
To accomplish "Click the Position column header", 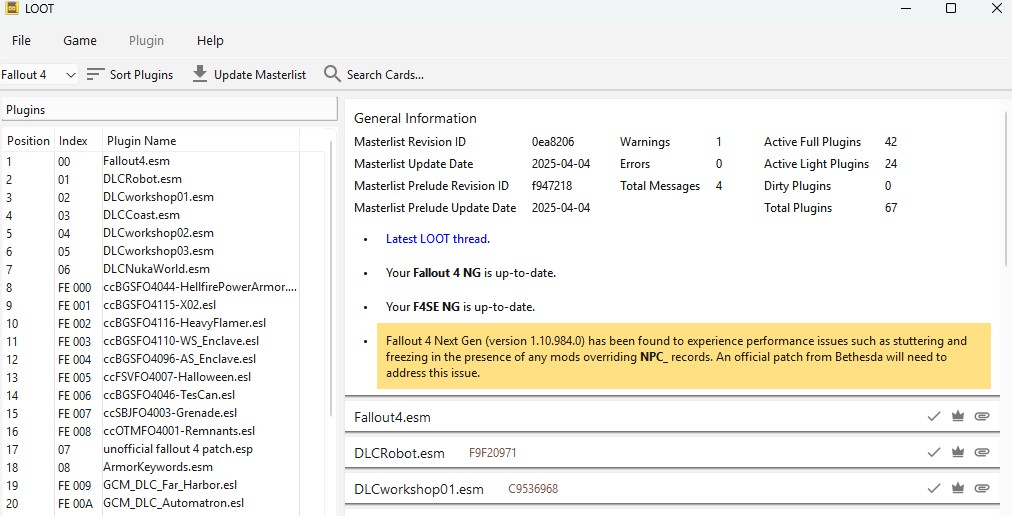I will tap(28, 141).
